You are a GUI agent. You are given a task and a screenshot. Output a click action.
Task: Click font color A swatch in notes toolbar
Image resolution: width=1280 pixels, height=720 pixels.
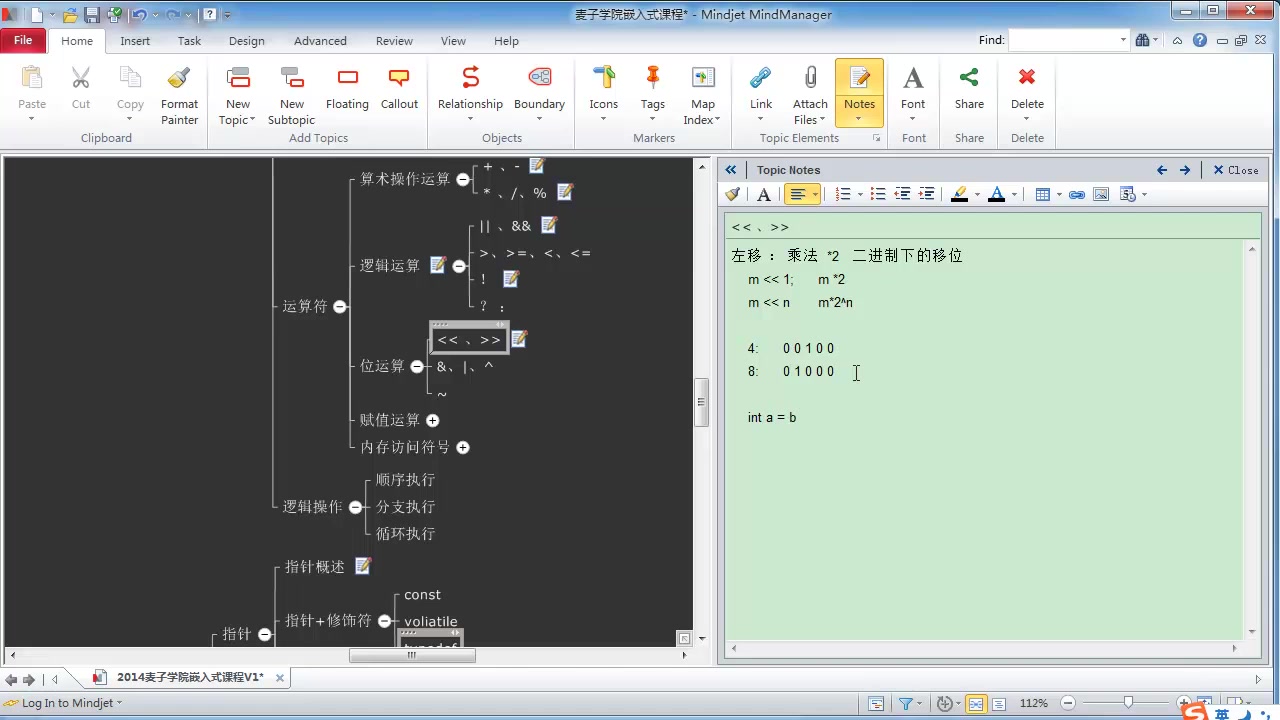(x=996, y=195)
